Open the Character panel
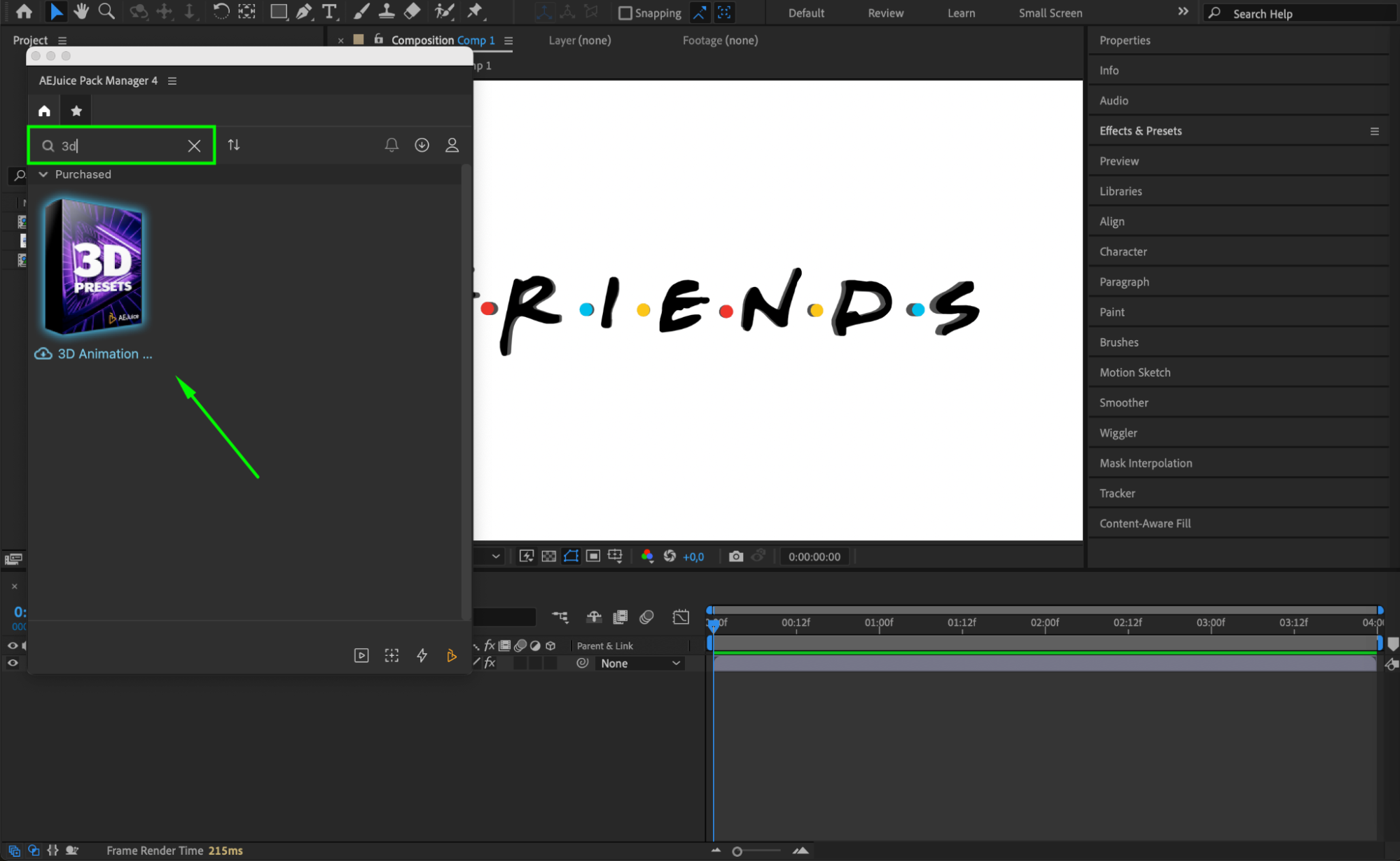Viewport: 1400px width, 861px height. pyautogui.click(x=1123, y=251)
